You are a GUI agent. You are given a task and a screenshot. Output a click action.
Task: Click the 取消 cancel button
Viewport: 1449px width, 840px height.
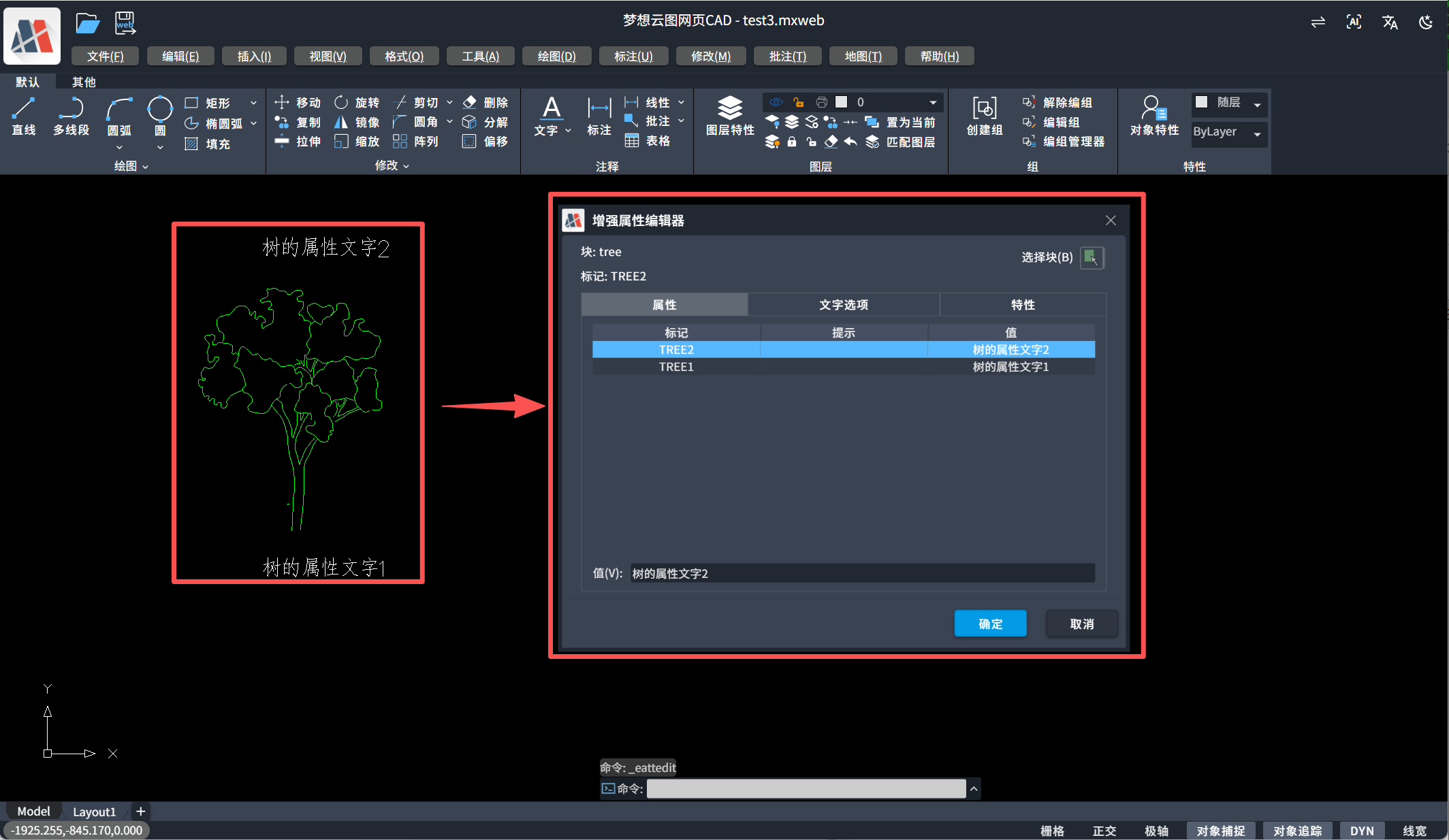pyautogui.click(x=1082, y=624)
